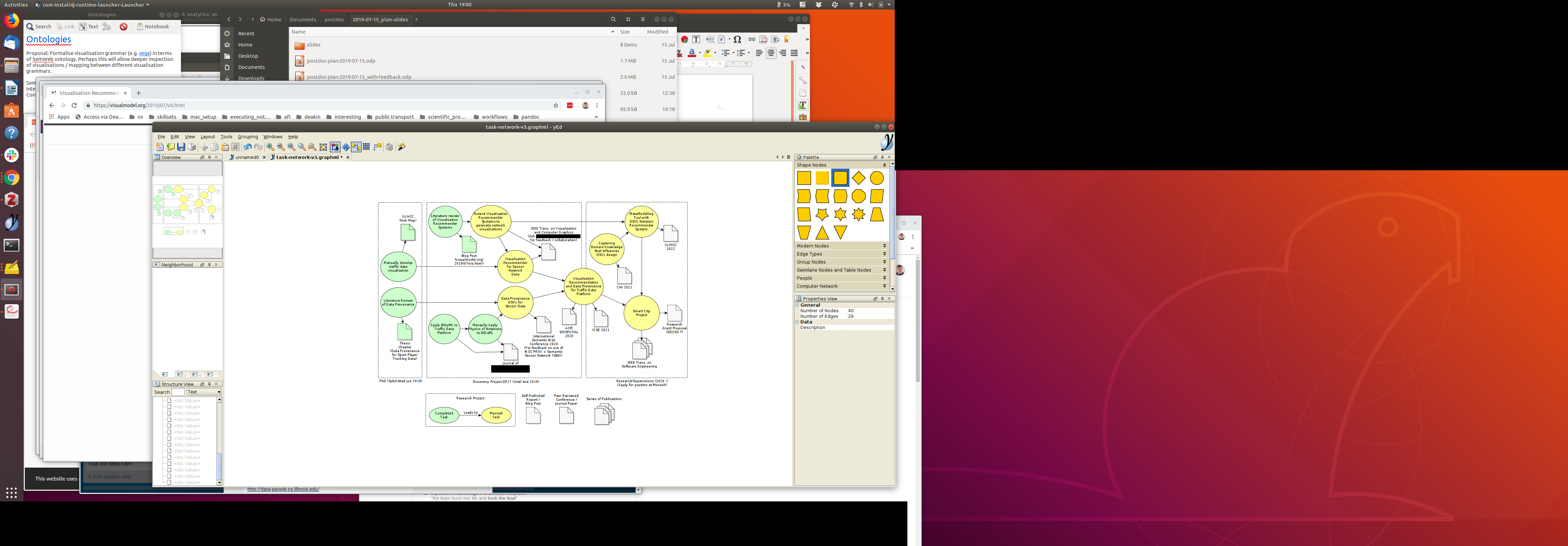Click the Zoom In magnifier icon
The width and height of the screenshot is (1568, 546).
pos(270,147)
